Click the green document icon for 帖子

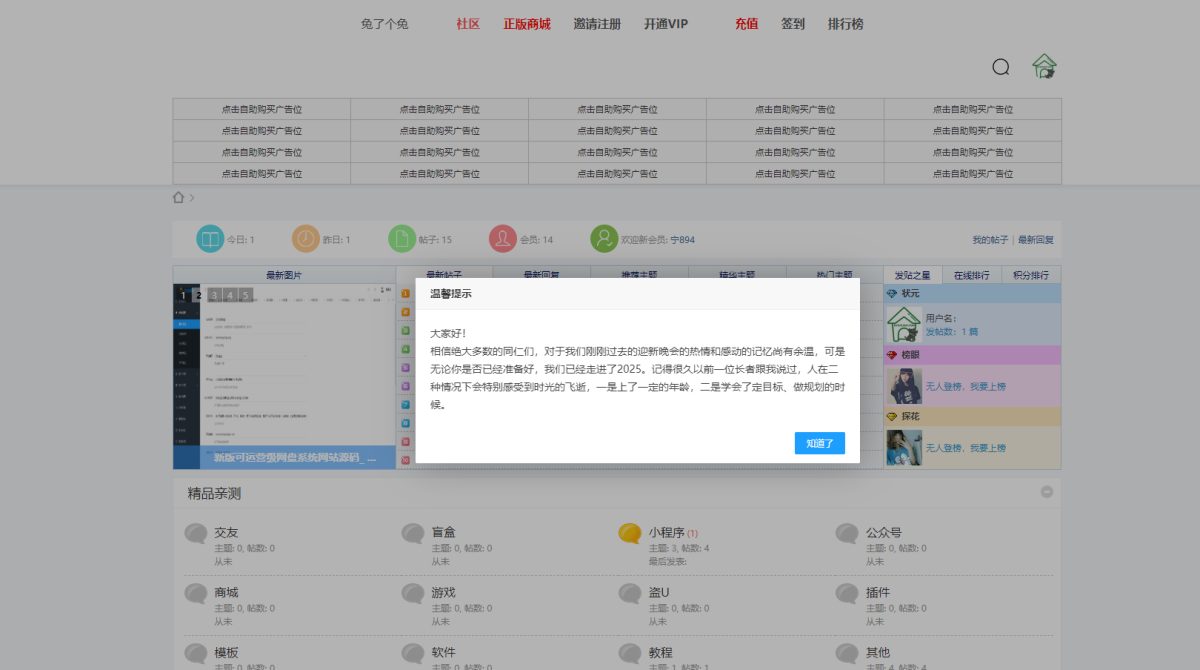click(x=402, y=239)
